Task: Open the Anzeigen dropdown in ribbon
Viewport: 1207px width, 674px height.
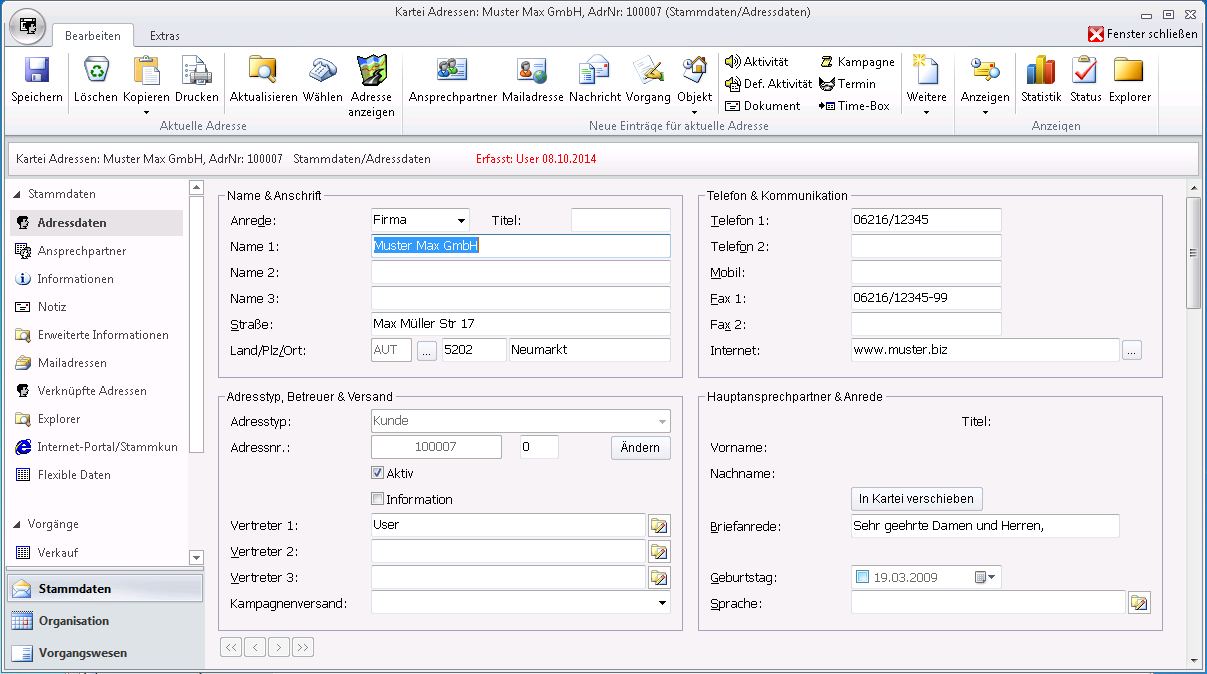Action: pyautogui.click(x=985, y=85)
